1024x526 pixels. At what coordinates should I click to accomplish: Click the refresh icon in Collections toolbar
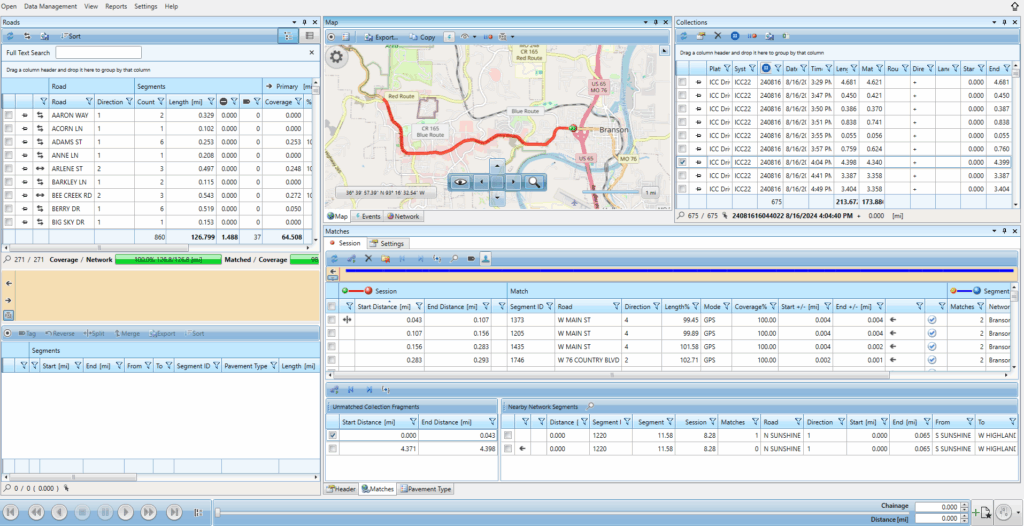(x=684, y=36)
